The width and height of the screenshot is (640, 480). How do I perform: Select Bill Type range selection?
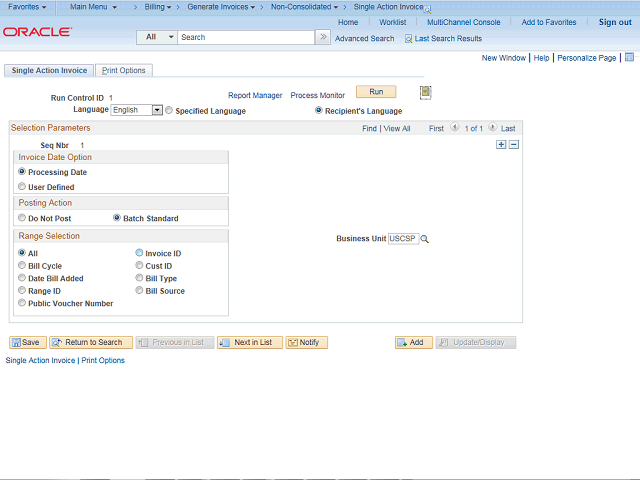(139, 278)
